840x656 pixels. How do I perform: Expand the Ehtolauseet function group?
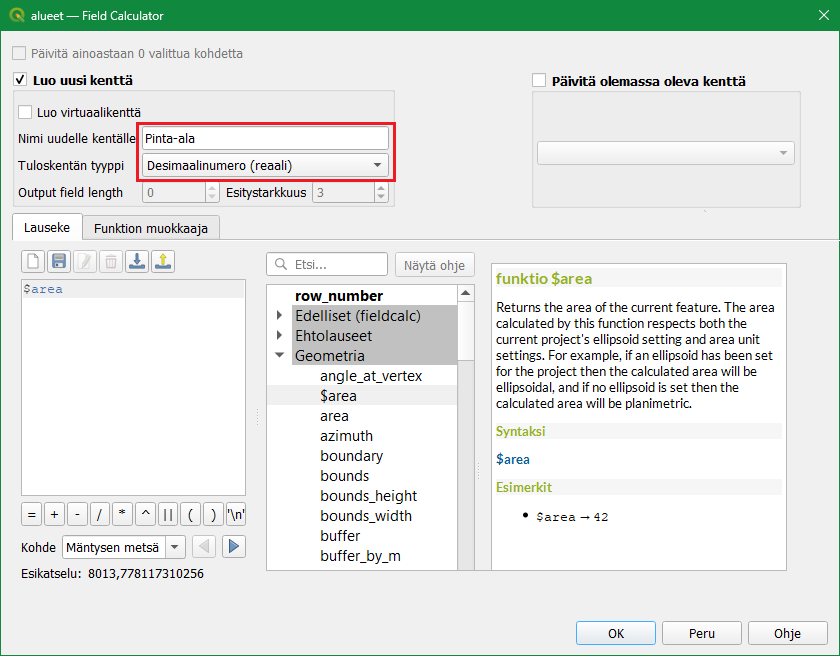(279, 336)
